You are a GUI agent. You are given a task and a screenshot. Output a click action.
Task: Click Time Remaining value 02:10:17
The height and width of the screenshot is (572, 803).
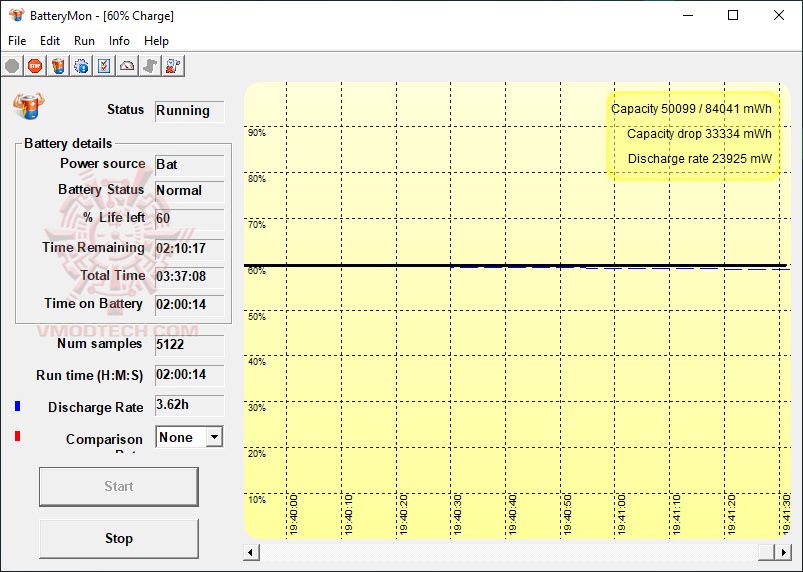tap(189, 249)
